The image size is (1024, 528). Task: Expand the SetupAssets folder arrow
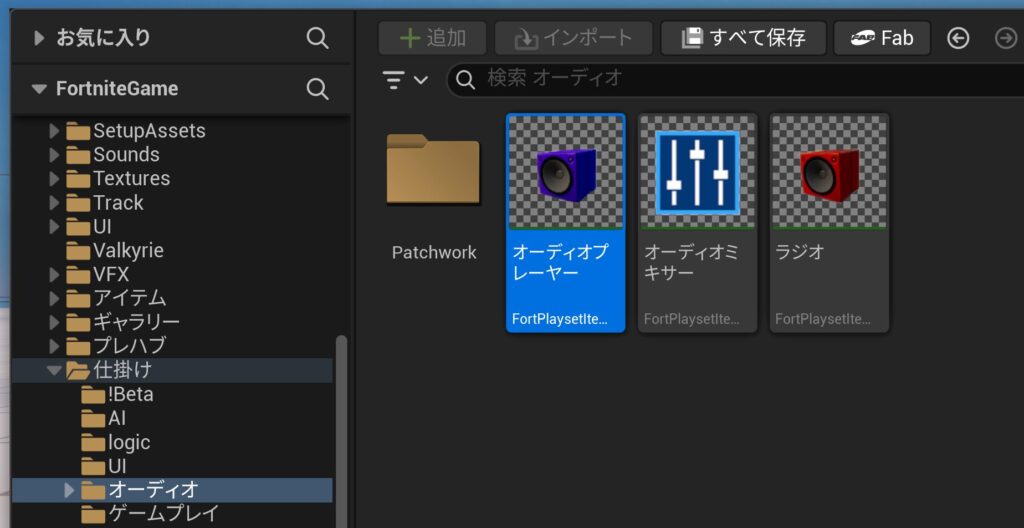(55, 131)
